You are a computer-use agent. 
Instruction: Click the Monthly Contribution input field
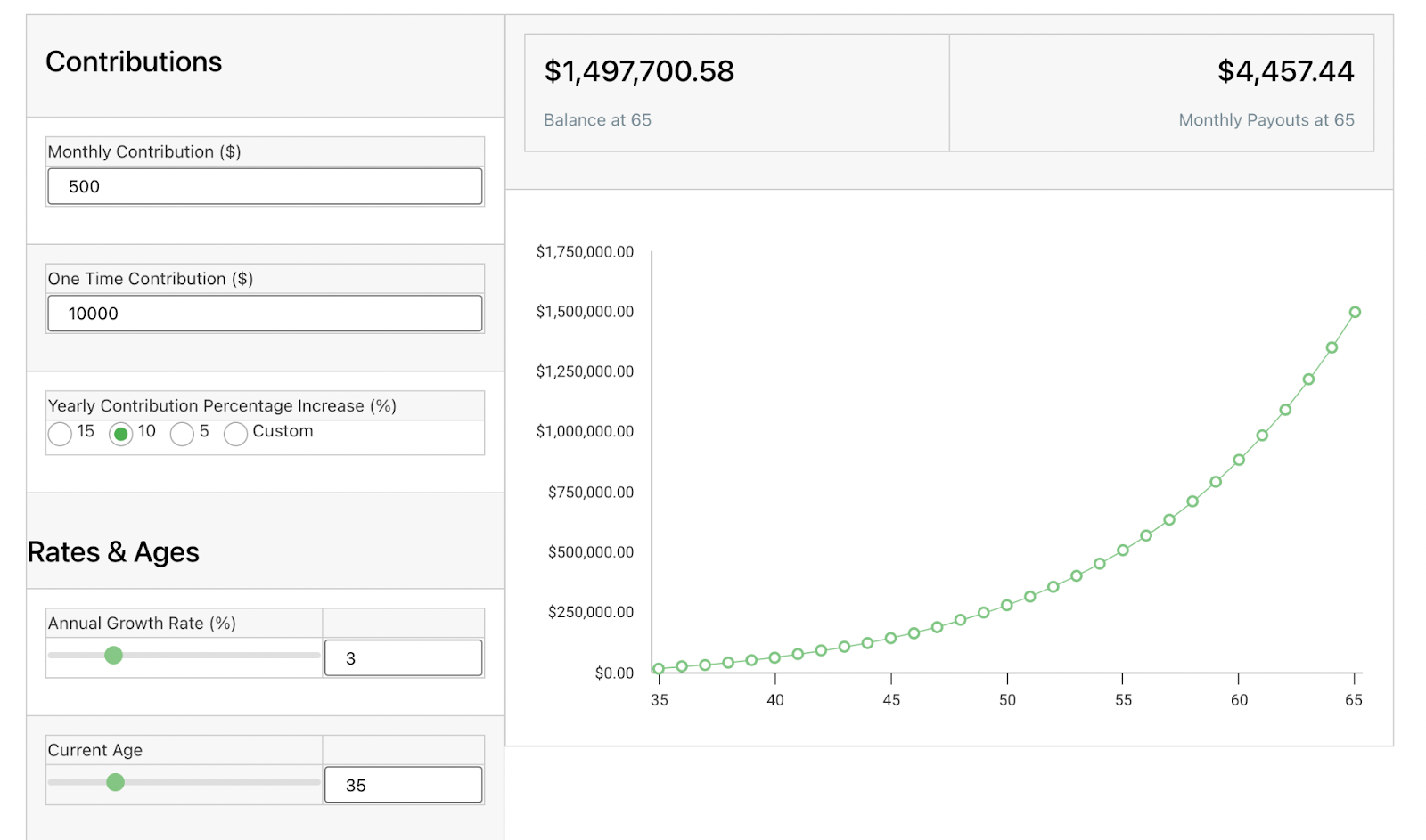(x=265, y=186)
